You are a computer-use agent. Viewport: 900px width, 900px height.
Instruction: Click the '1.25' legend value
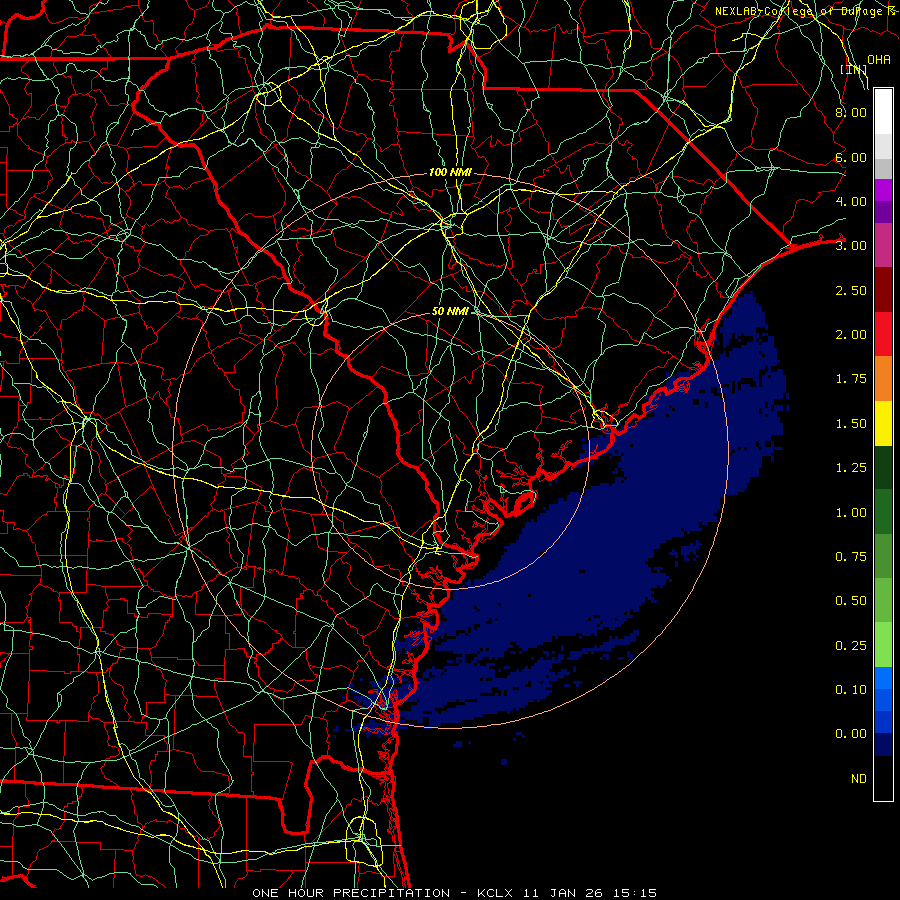[851, 468]
